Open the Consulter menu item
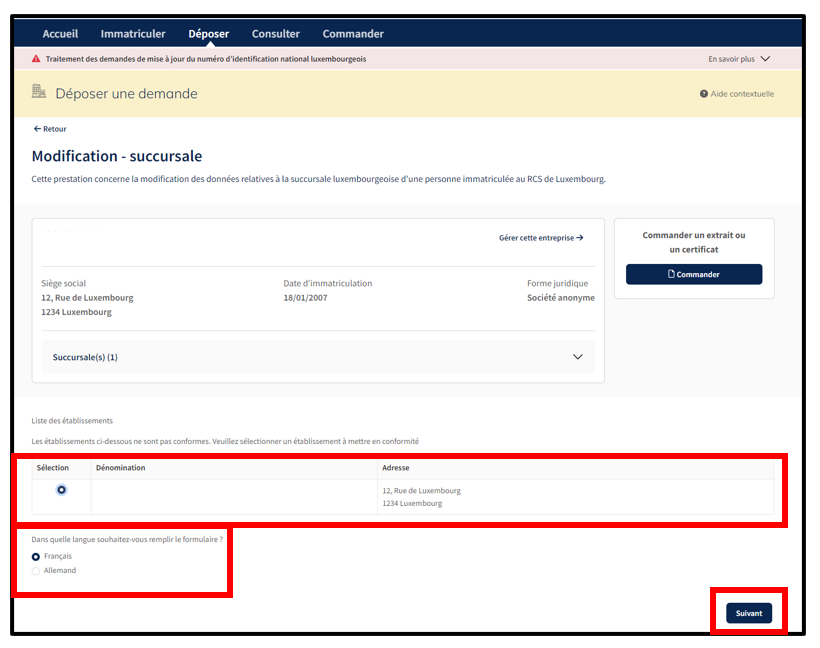The image size is (820, 648). 275,34
